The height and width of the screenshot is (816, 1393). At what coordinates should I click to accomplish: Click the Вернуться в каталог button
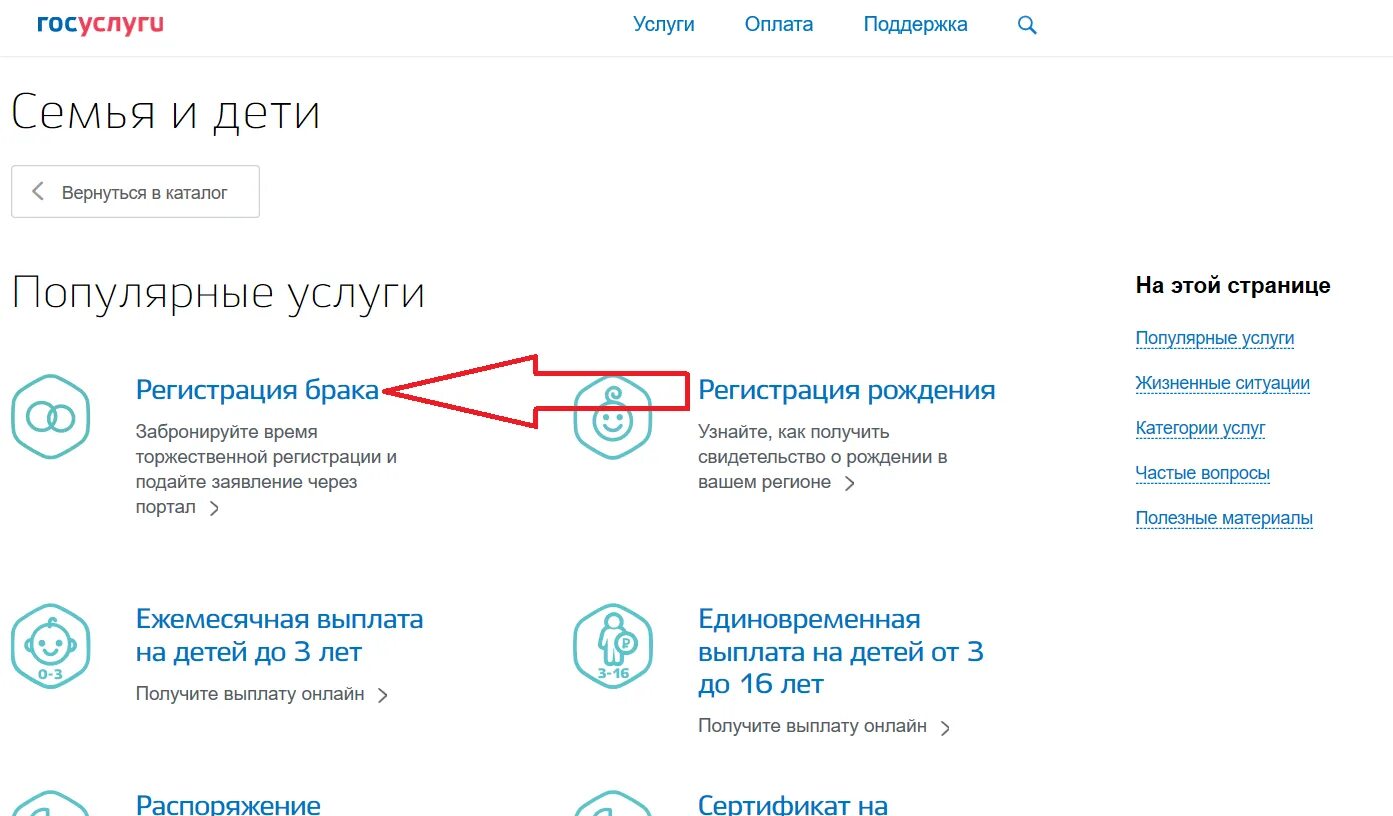coord(135,191)
